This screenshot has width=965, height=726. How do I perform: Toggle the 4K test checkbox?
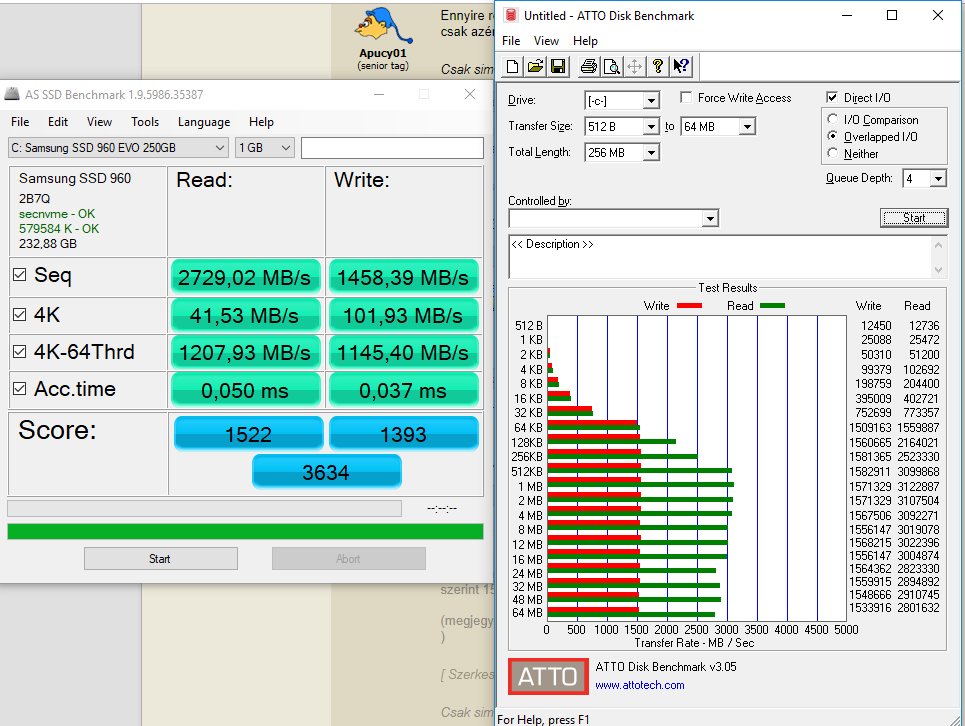(x=20, y=314)
